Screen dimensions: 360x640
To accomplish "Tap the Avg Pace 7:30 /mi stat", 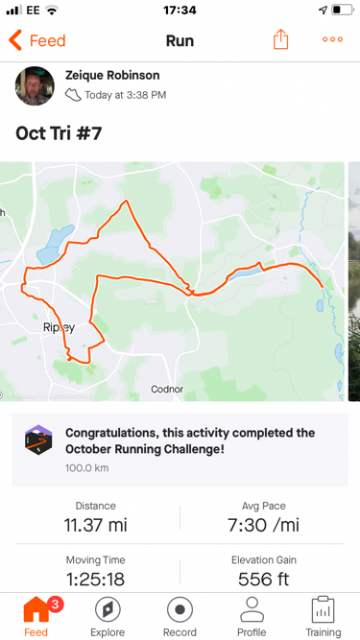I will point(263,517).
